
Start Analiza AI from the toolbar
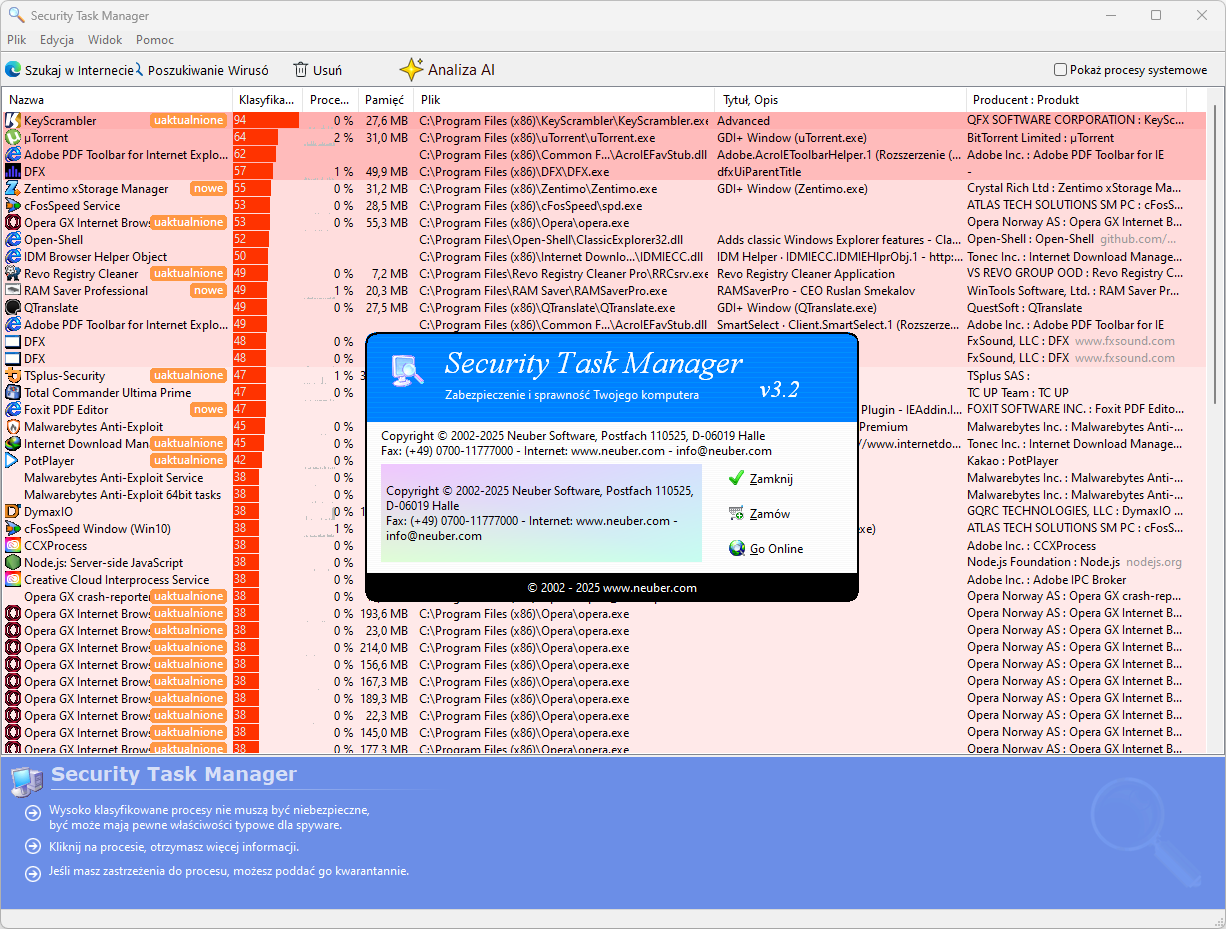click(447, 70)
